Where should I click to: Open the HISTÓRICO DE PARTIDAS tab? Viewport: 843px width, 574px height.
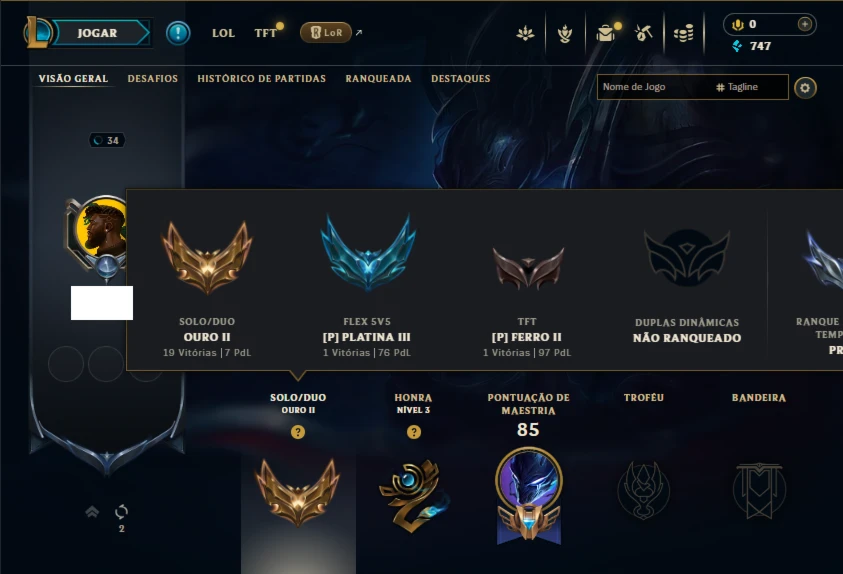[261, 78]
